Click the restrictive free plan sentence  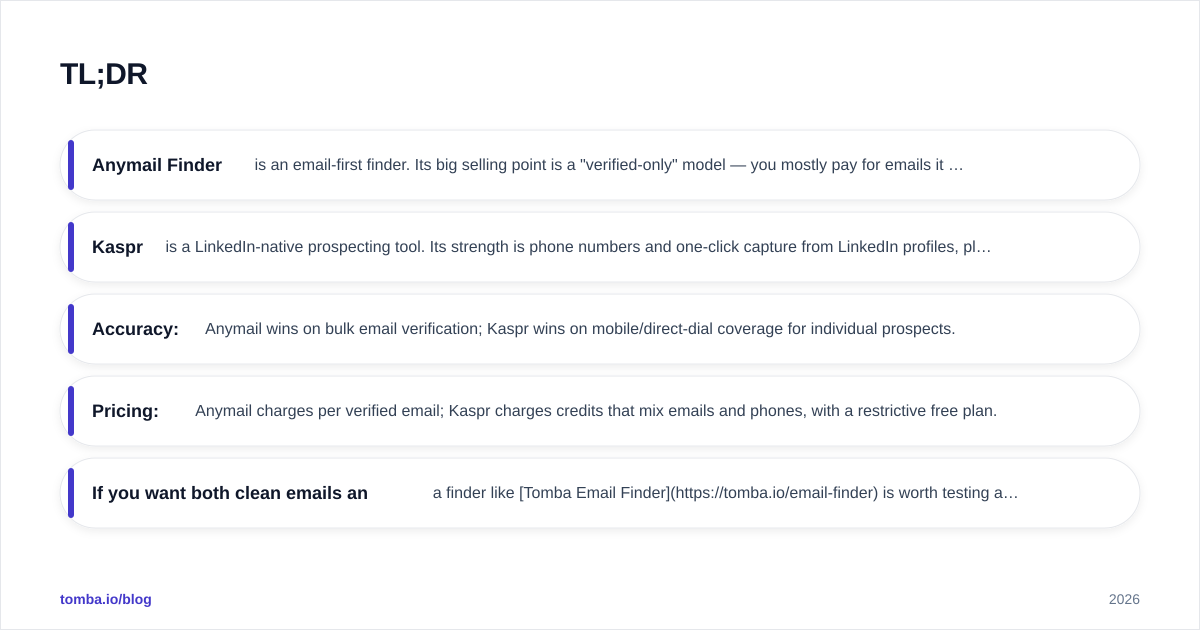coord(596,411)
